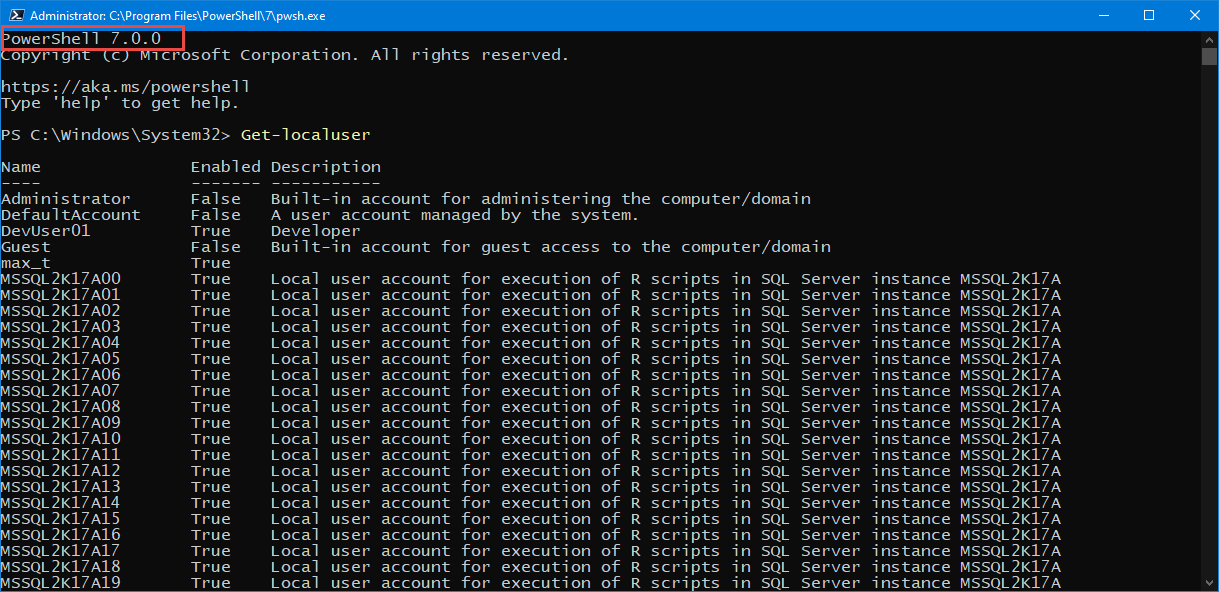Maximize the PowerShell window
This screenshot has height=592, width=1219.
point(1149,15)
